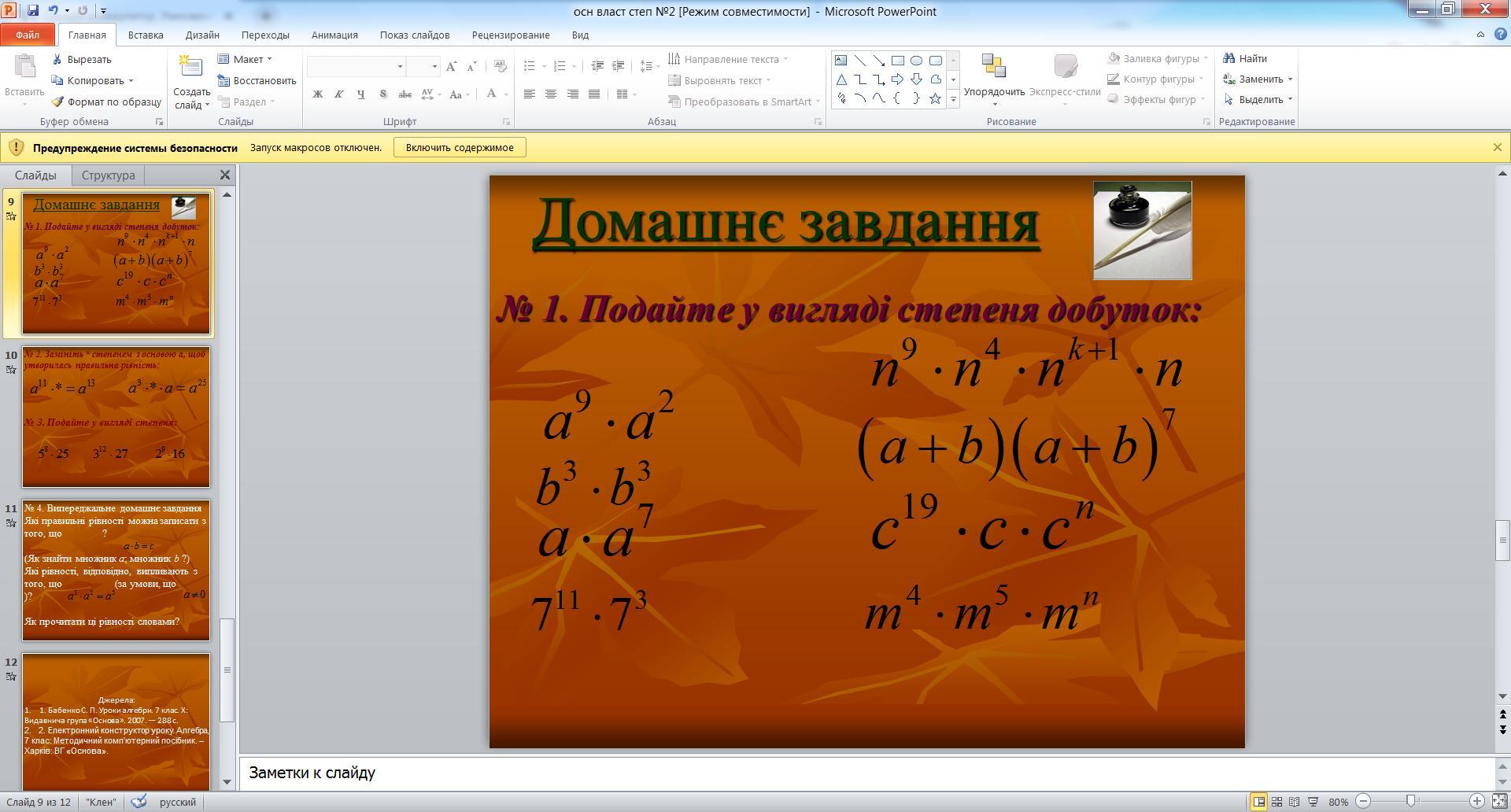The height and width of the screenshot is (812, 1511).
Task: Toggle Bold formatting button
Action: pos(318,94)
